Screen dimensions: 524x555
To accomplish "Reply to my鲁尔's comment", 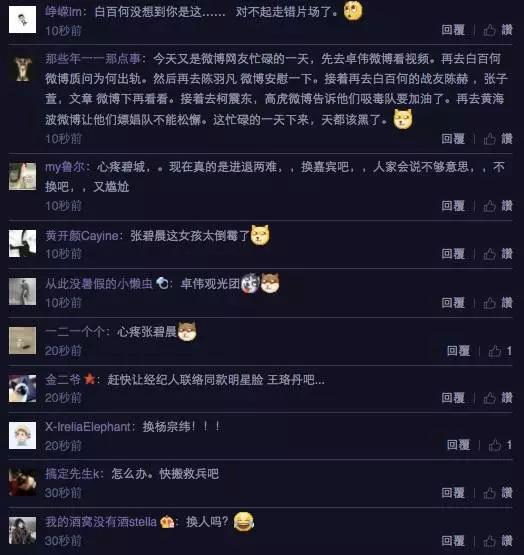I will (453, 206).
